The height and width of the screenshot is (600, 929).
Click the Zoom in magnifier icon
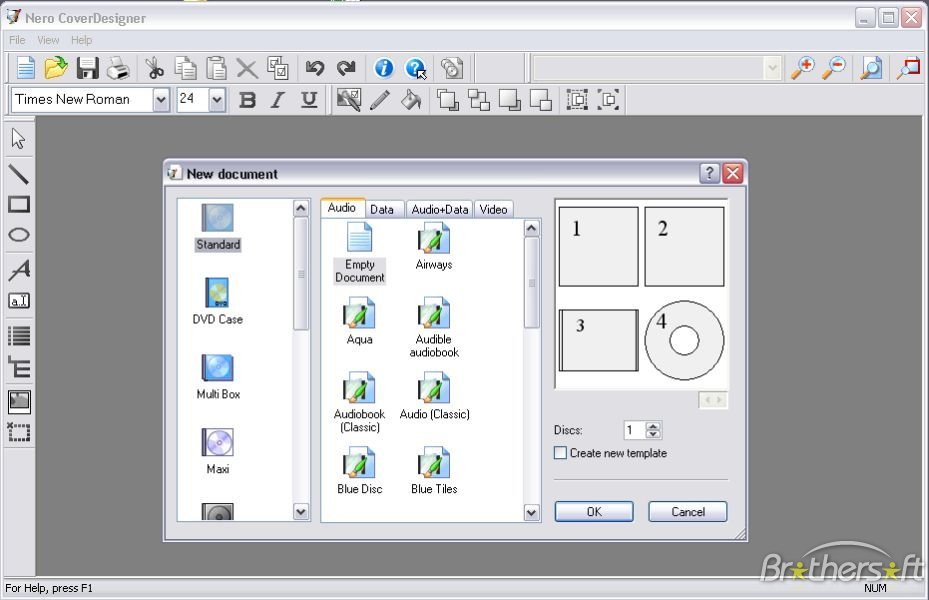pos(803,68)
